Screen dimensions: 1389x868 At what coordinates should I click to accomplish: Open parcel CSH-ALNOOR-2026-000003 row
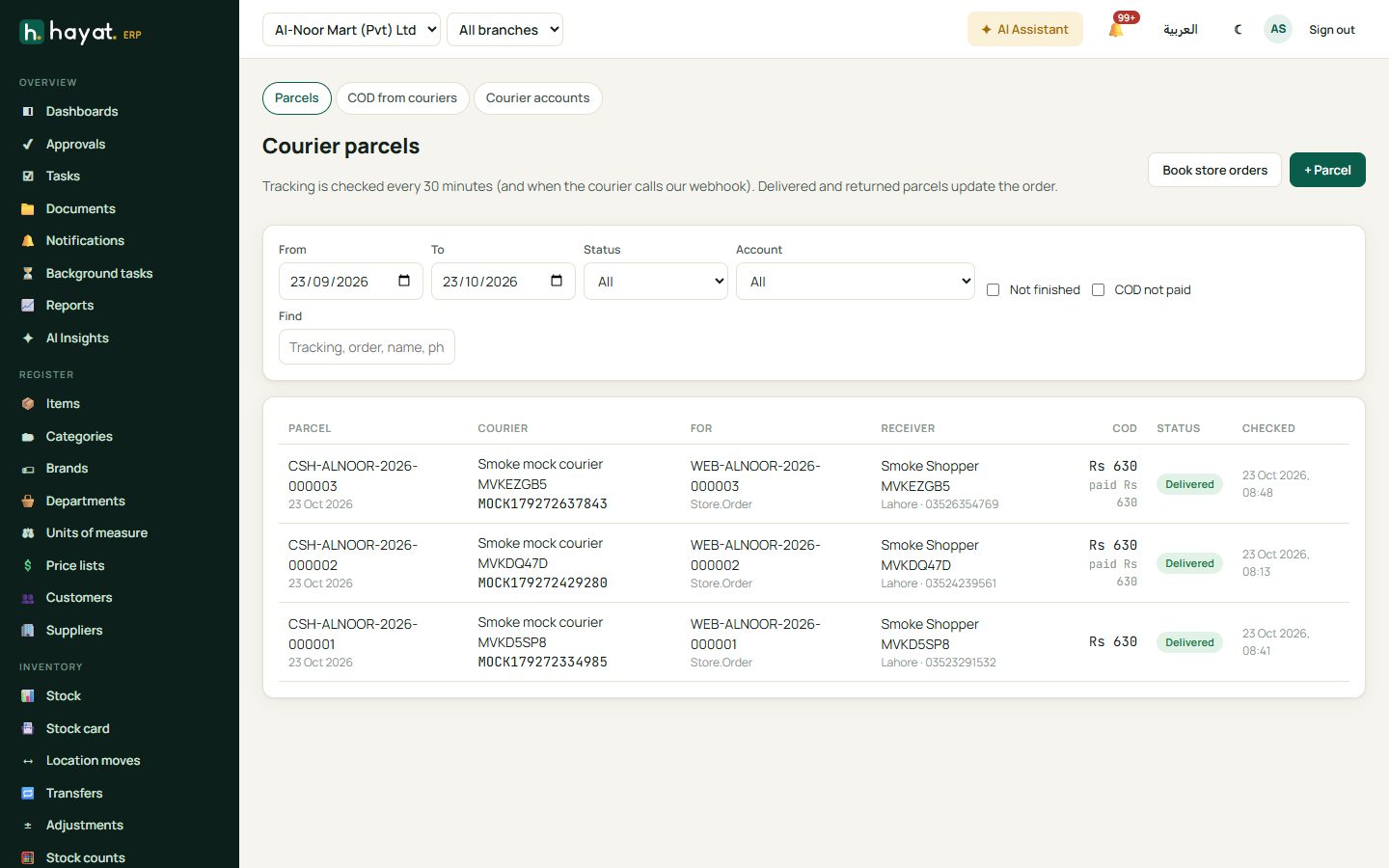click(x=814, y=484)
